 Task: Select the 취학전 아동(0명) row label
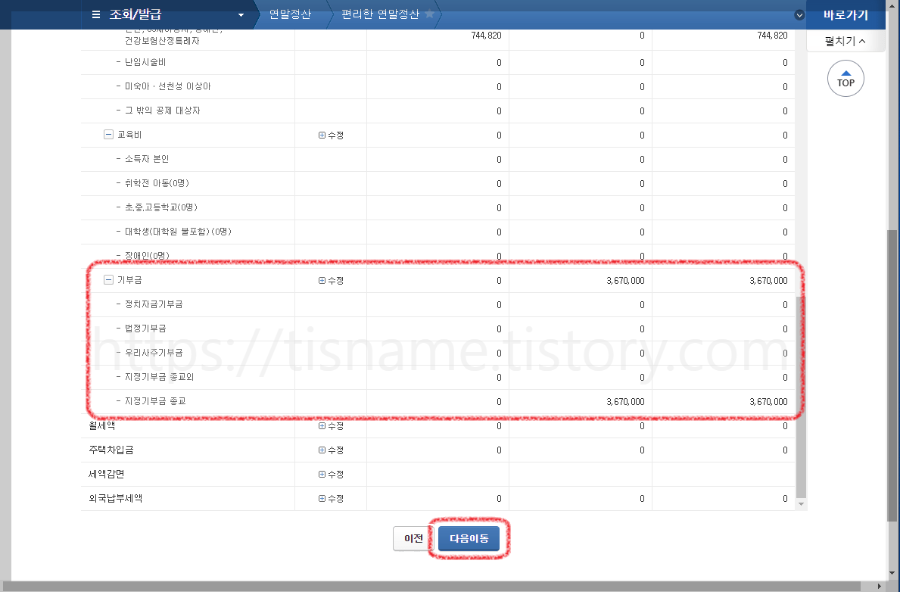coord(157,183)
